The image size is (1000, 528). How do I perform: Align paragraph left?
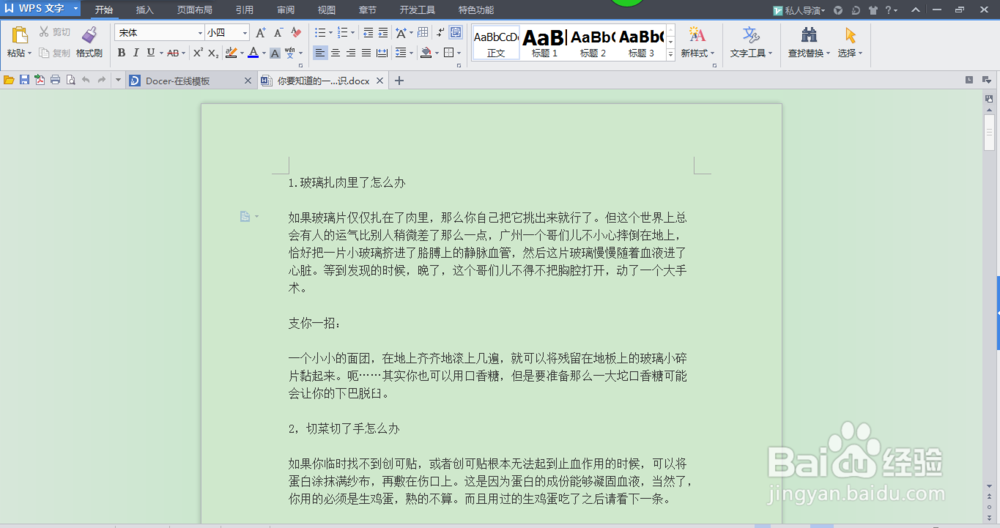(320, 53)
